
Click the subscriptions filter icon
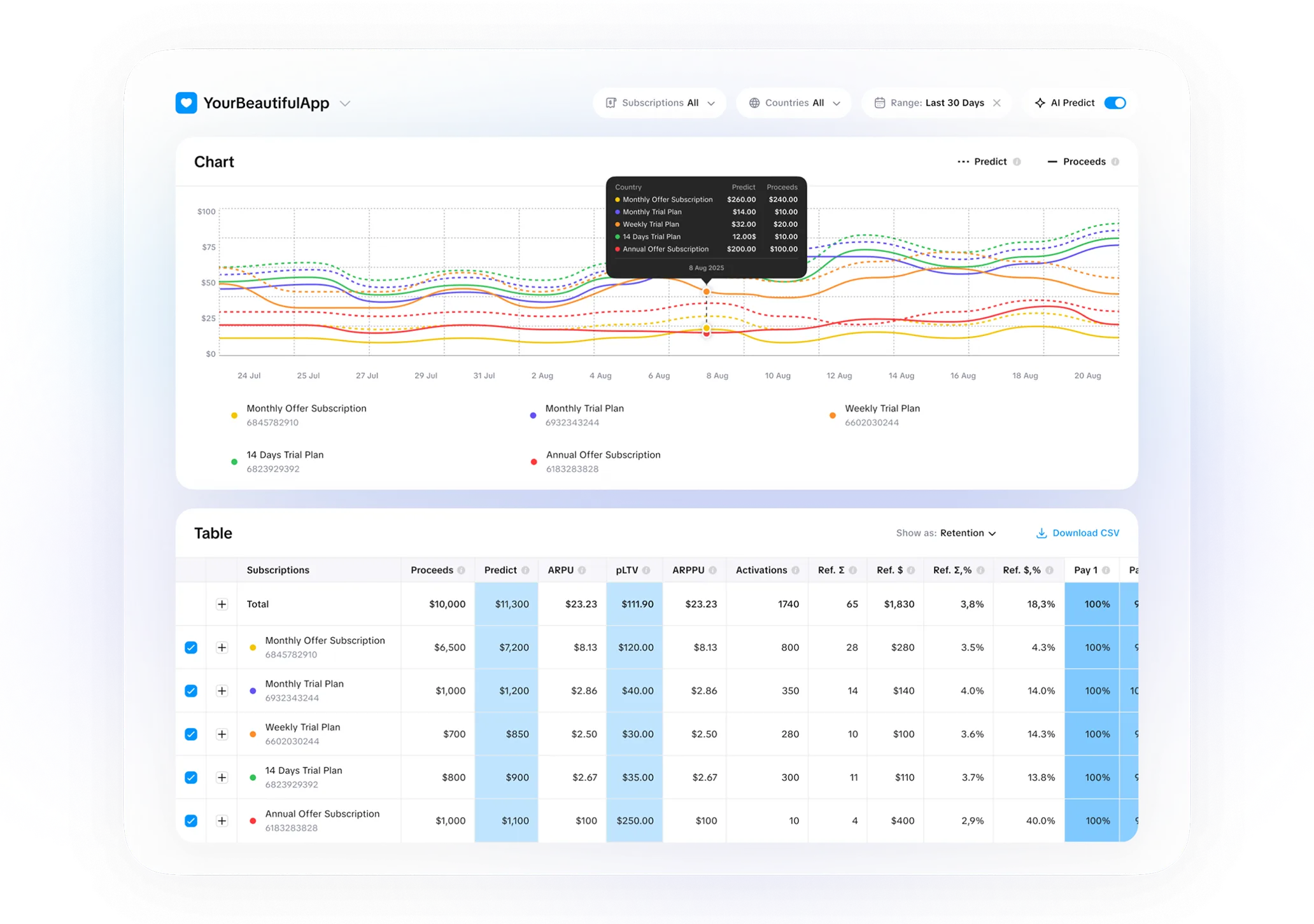[x=611, y=102]
